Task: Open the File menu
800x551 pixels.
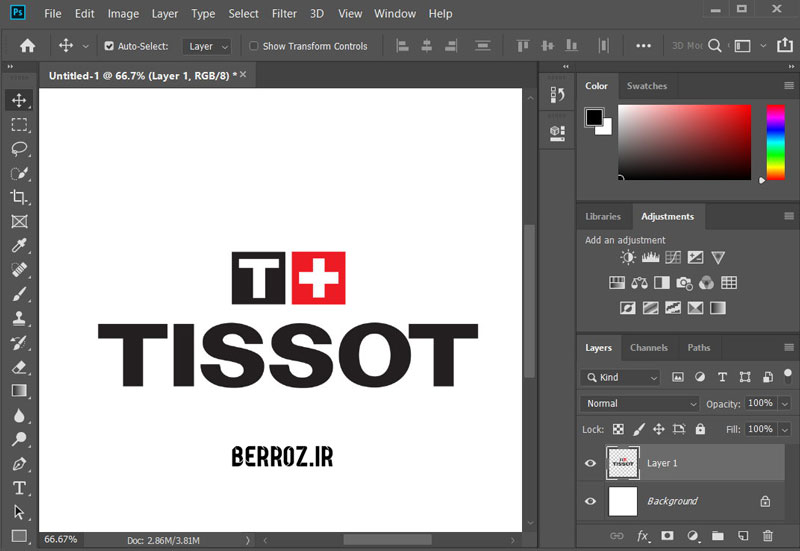Action: 53,14
